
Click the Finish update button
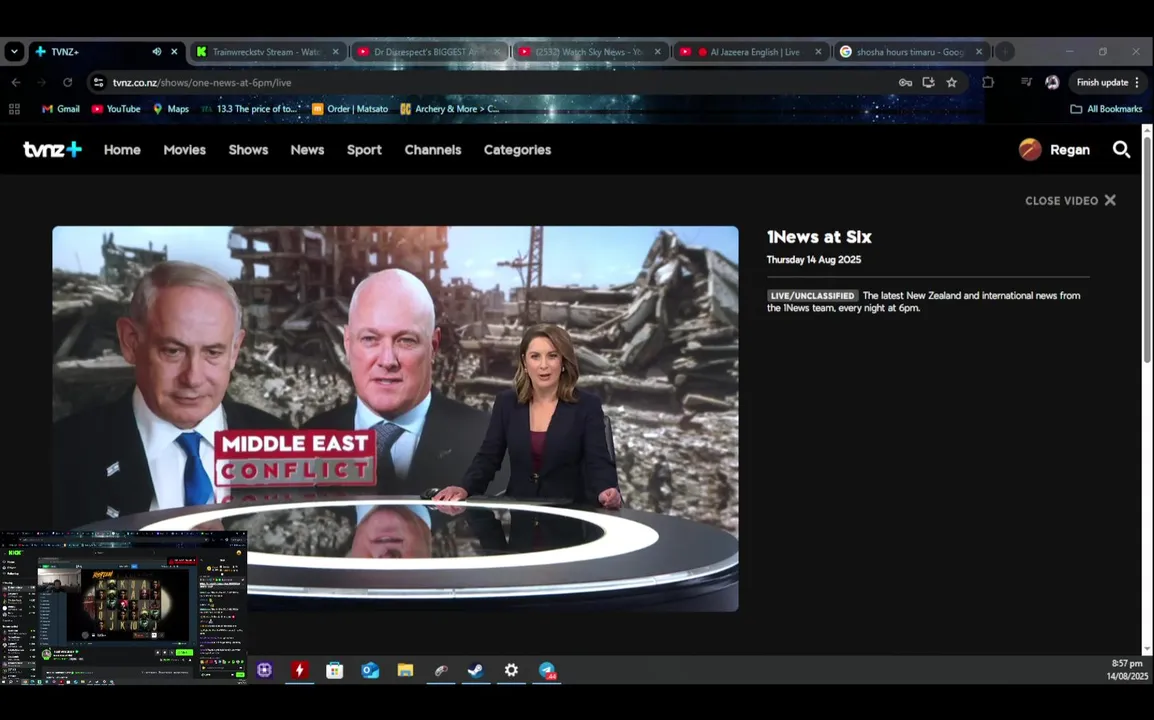click(1102, 82)
